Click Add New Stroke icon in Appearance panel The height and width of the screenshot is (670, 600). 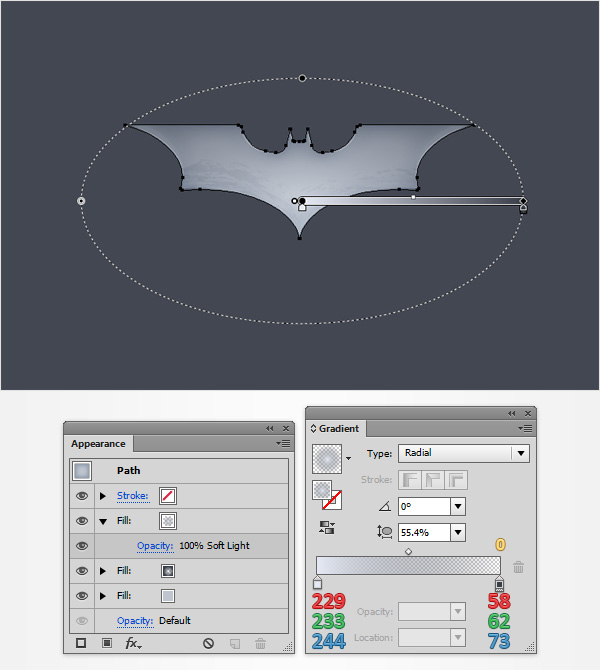point(81,643)
